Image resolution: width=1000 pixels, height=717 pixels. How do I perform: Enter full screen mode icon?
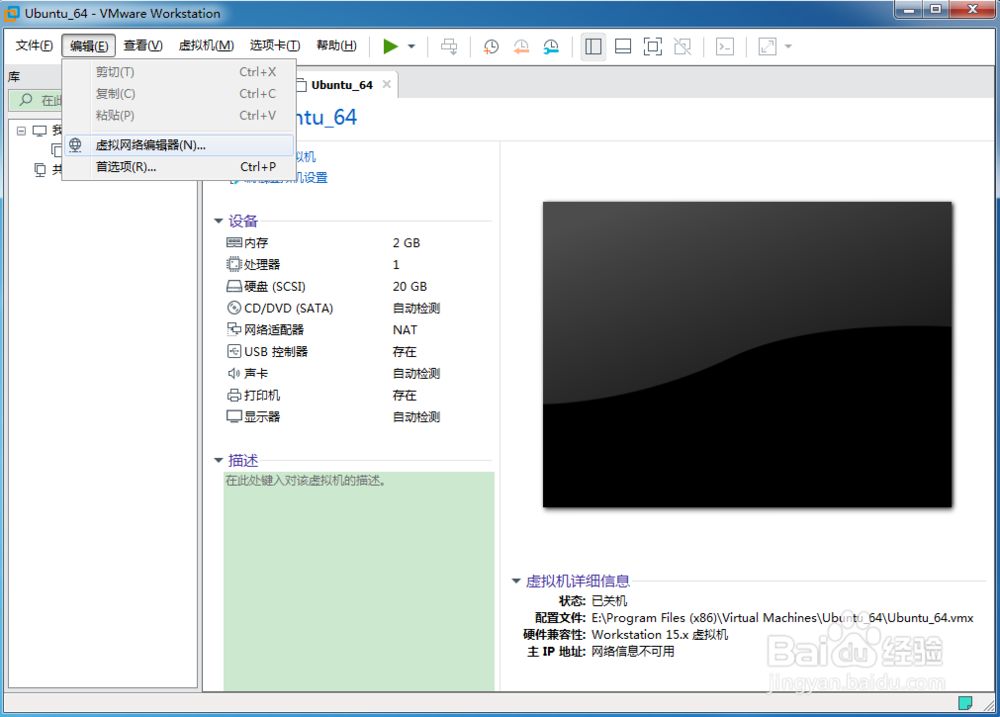652,46
